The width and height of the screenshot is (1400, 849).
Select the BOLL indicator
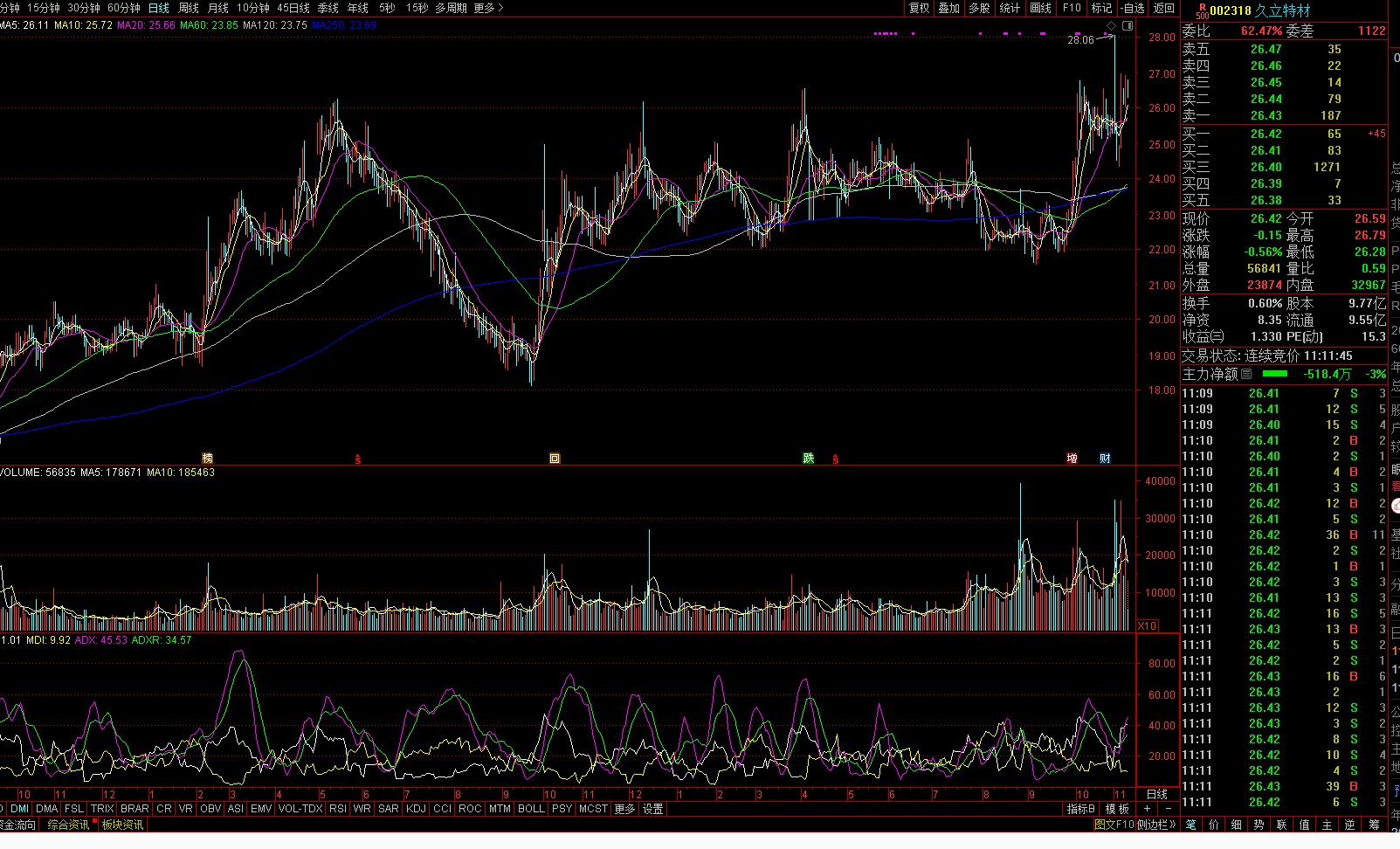(531, 809)
